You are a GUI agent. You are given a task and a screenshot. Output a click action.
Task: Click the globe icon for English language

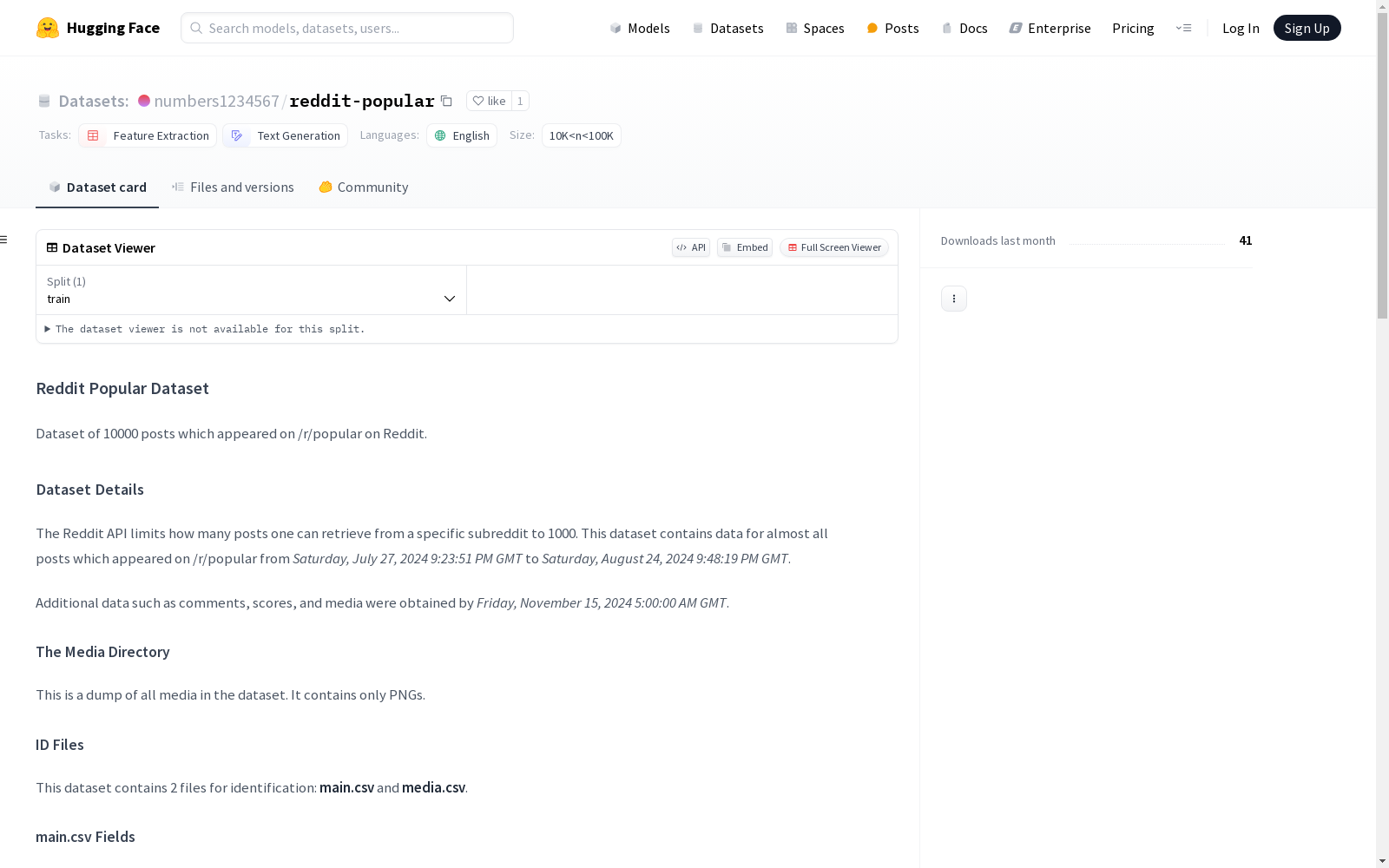coord(440,135)
